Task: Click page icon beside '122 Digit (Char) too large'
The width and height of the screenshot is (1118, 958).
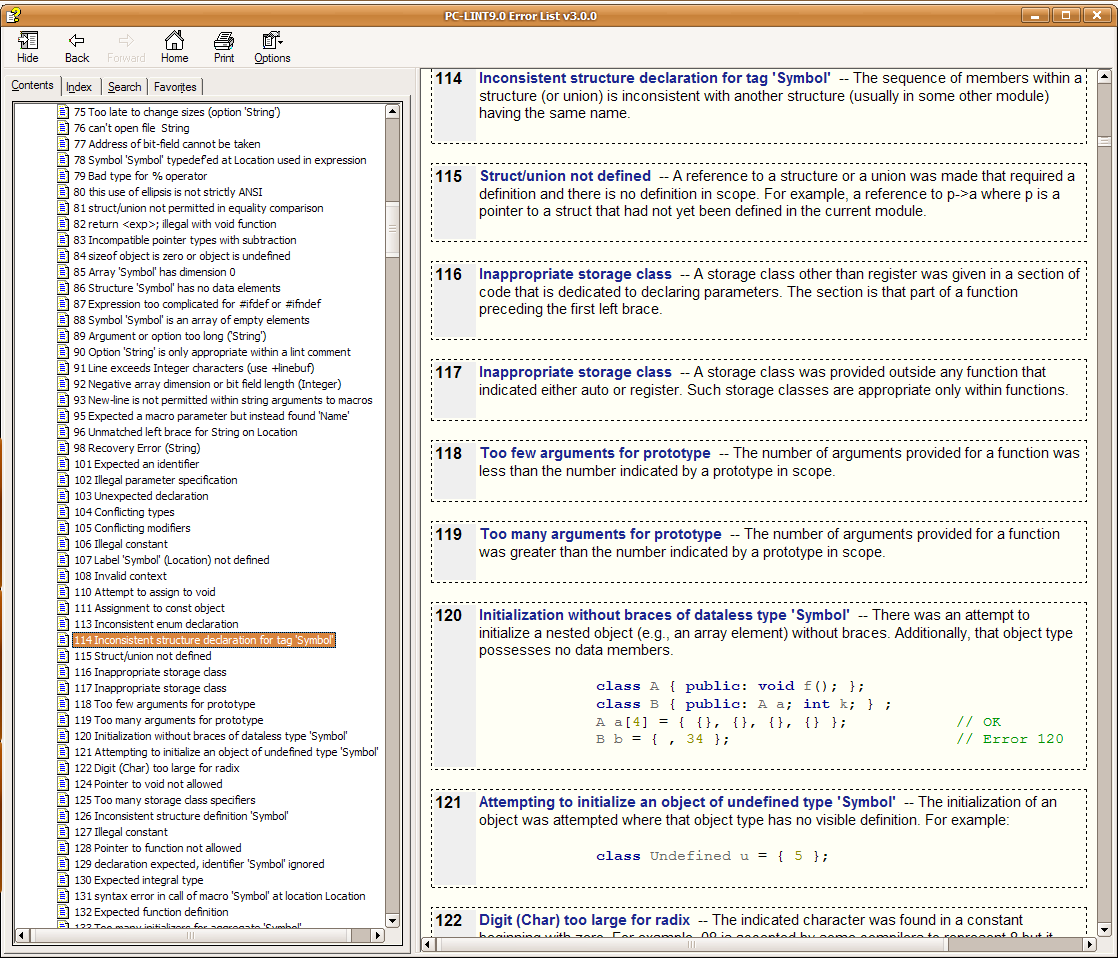Action: point(63,768)
